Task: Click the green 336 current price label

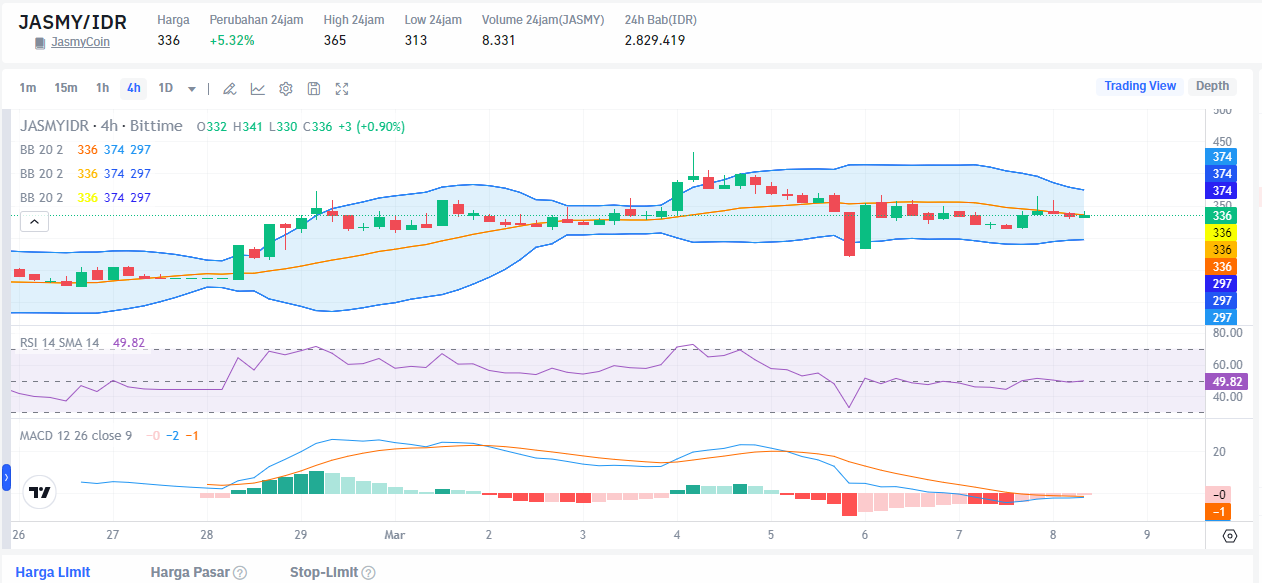Action: pyautogui.click(x=1222, y=215)
